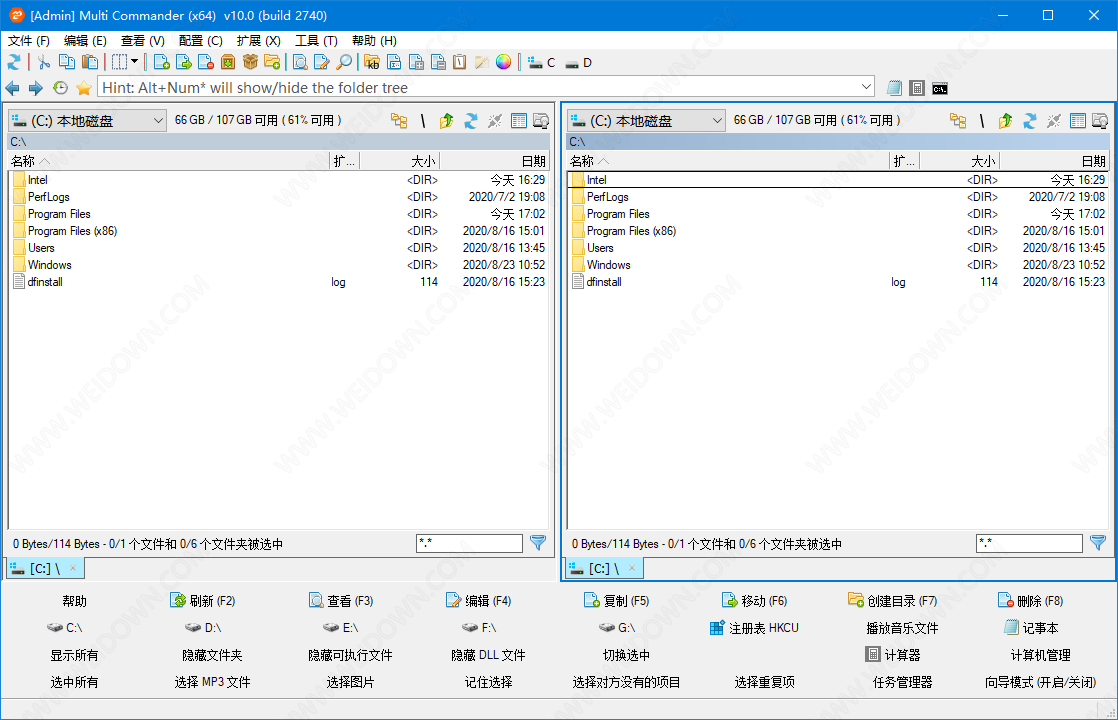The width and height of the screenshot is (1118, 720).
Task: Open the Edit (编辑) menu
Action: pos(85,41)
